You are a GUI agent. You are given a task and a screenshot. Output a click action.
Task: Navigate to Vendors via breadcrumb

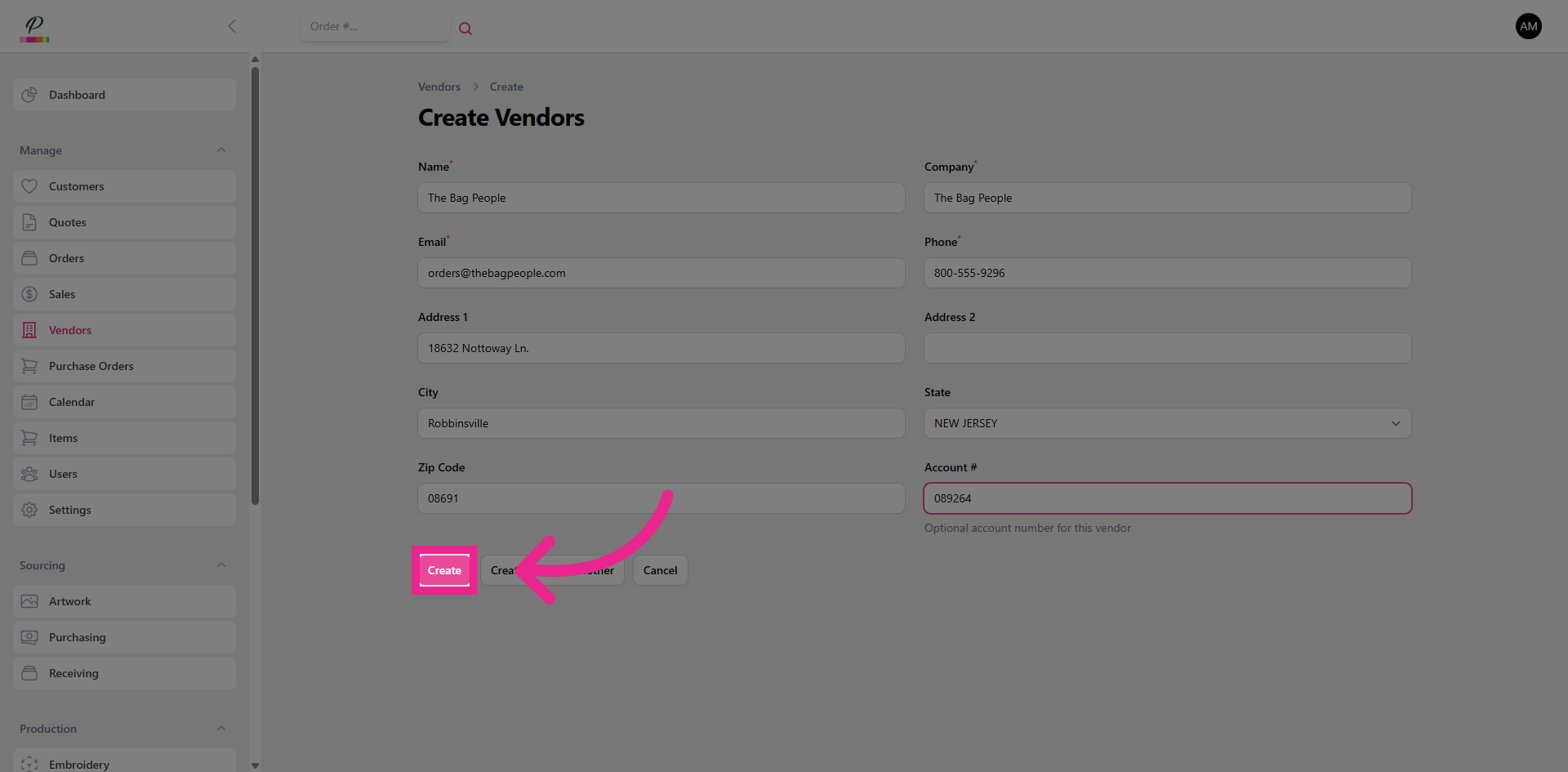(x=439, y=87)
